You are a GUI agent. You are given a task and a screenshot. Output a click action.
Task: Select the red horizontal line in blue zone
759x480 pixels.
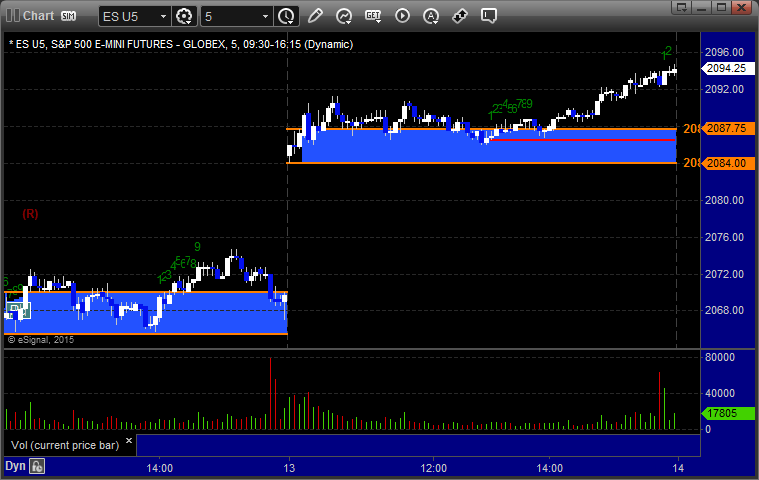coord(583,140)
